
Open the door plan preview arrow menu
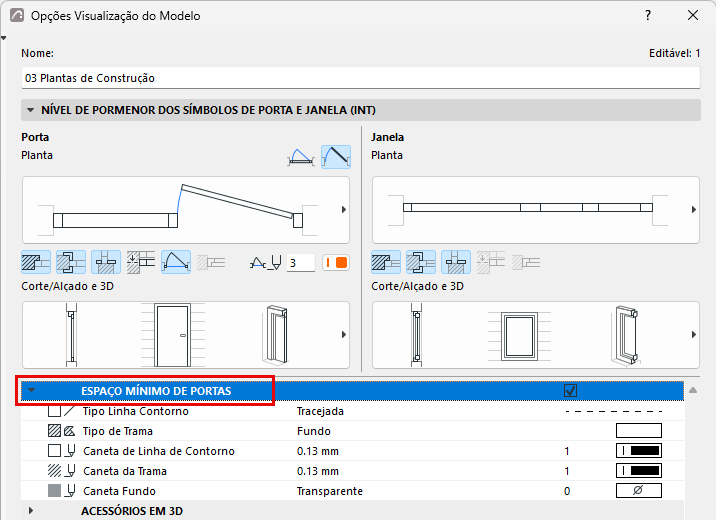tap(344, 210)
